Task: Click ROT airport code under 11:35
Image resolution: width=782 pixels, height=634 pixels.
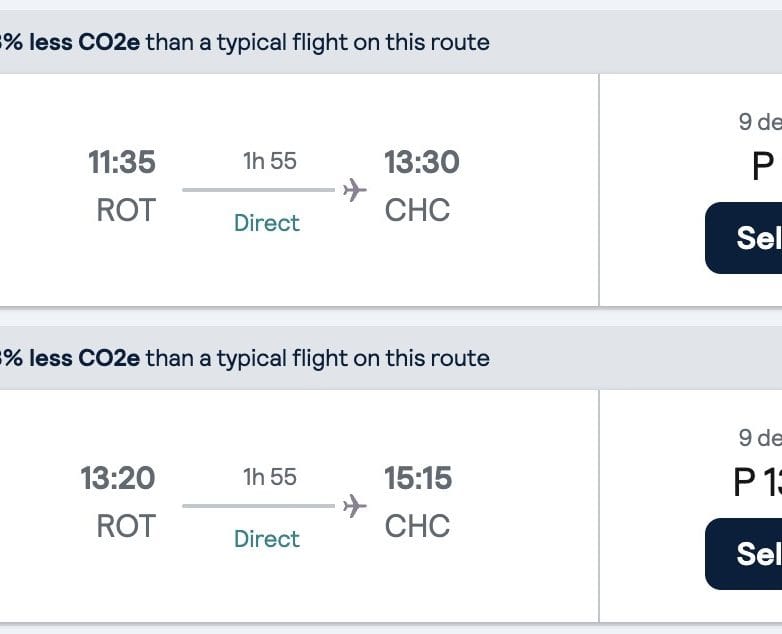Action: [x=126, y=210]
